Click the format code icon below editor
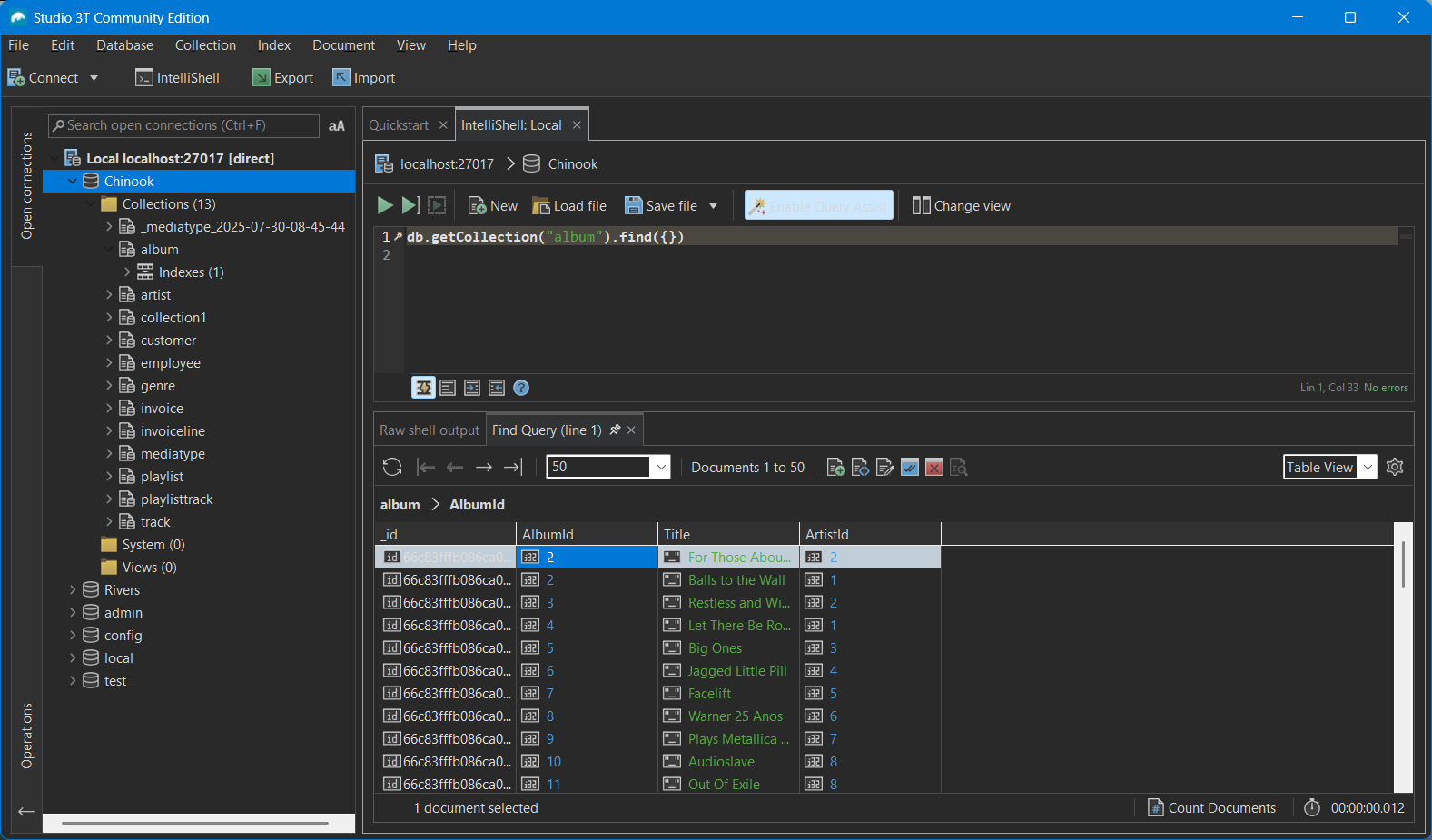This screenshot has height=840, width=1432. 448,388
